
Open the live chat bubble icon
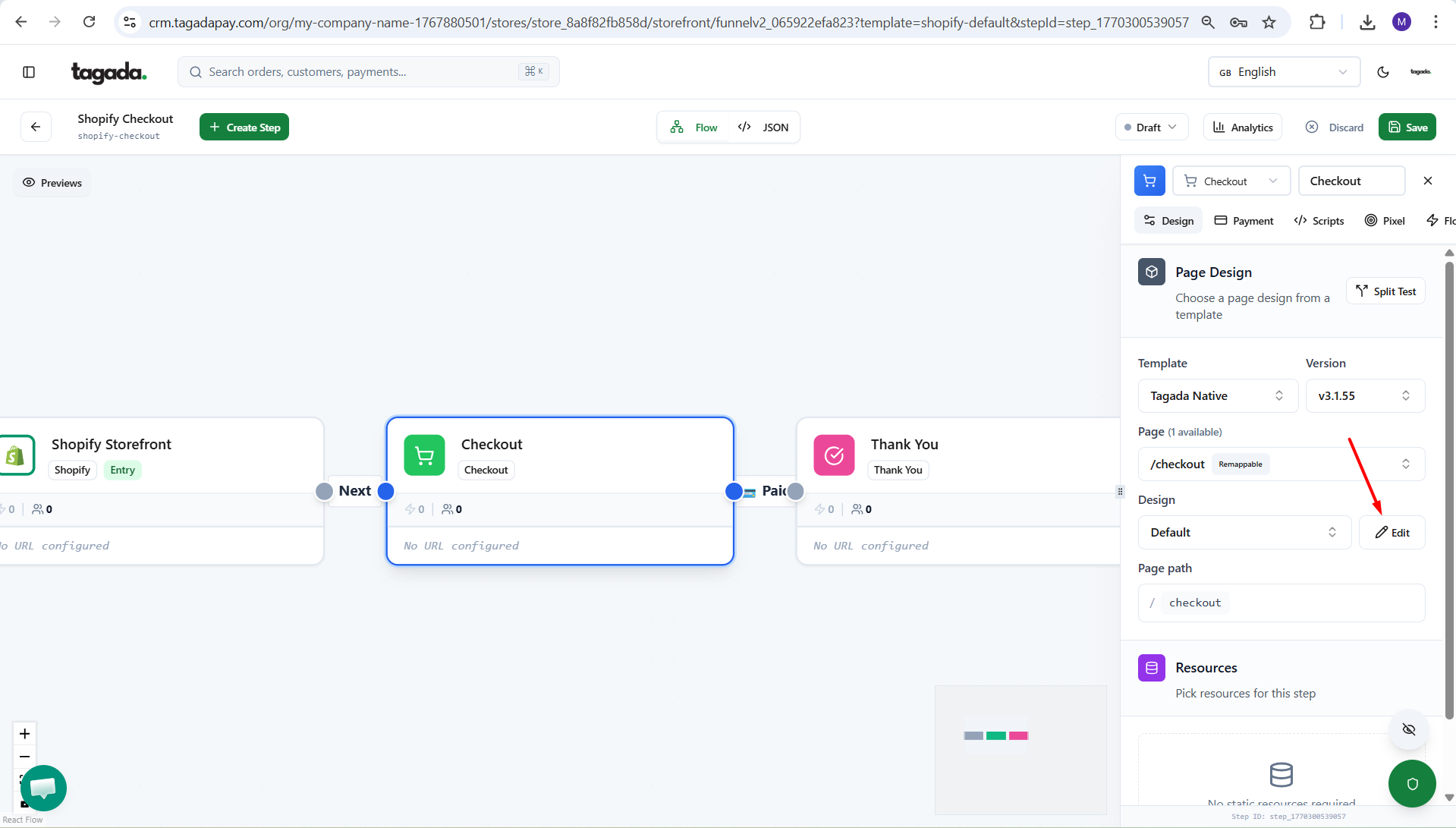click(x=43, y=788)
